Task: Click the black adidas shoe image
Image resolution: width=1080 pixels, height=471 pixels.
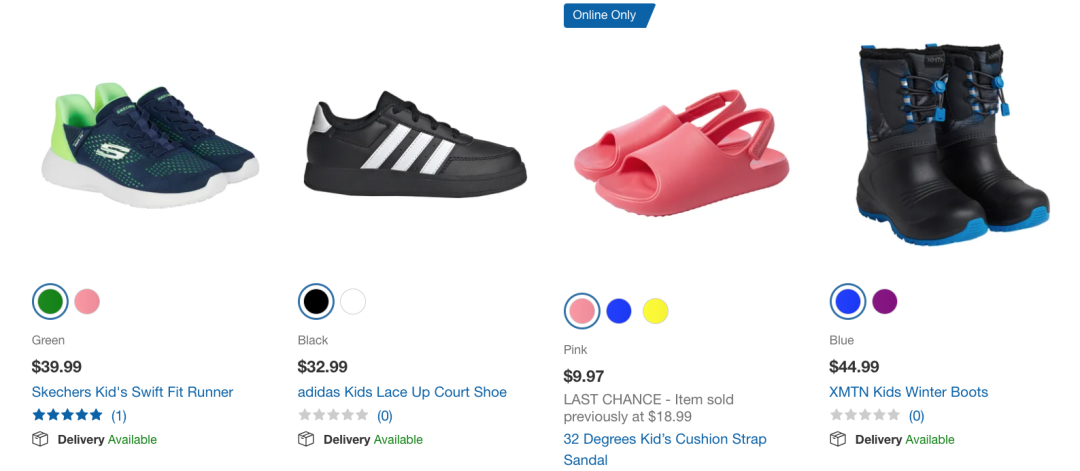Action: click(415, 145)
